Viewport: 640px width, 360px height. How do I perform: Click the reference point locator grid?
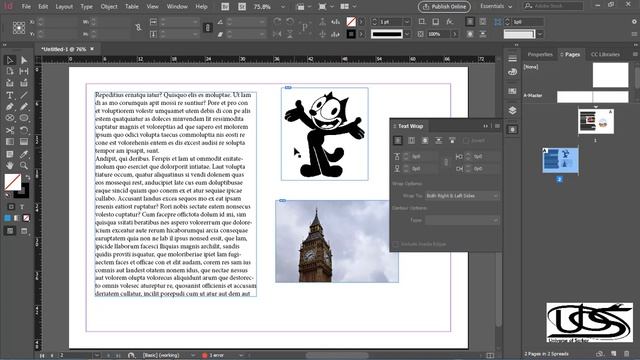19,28
